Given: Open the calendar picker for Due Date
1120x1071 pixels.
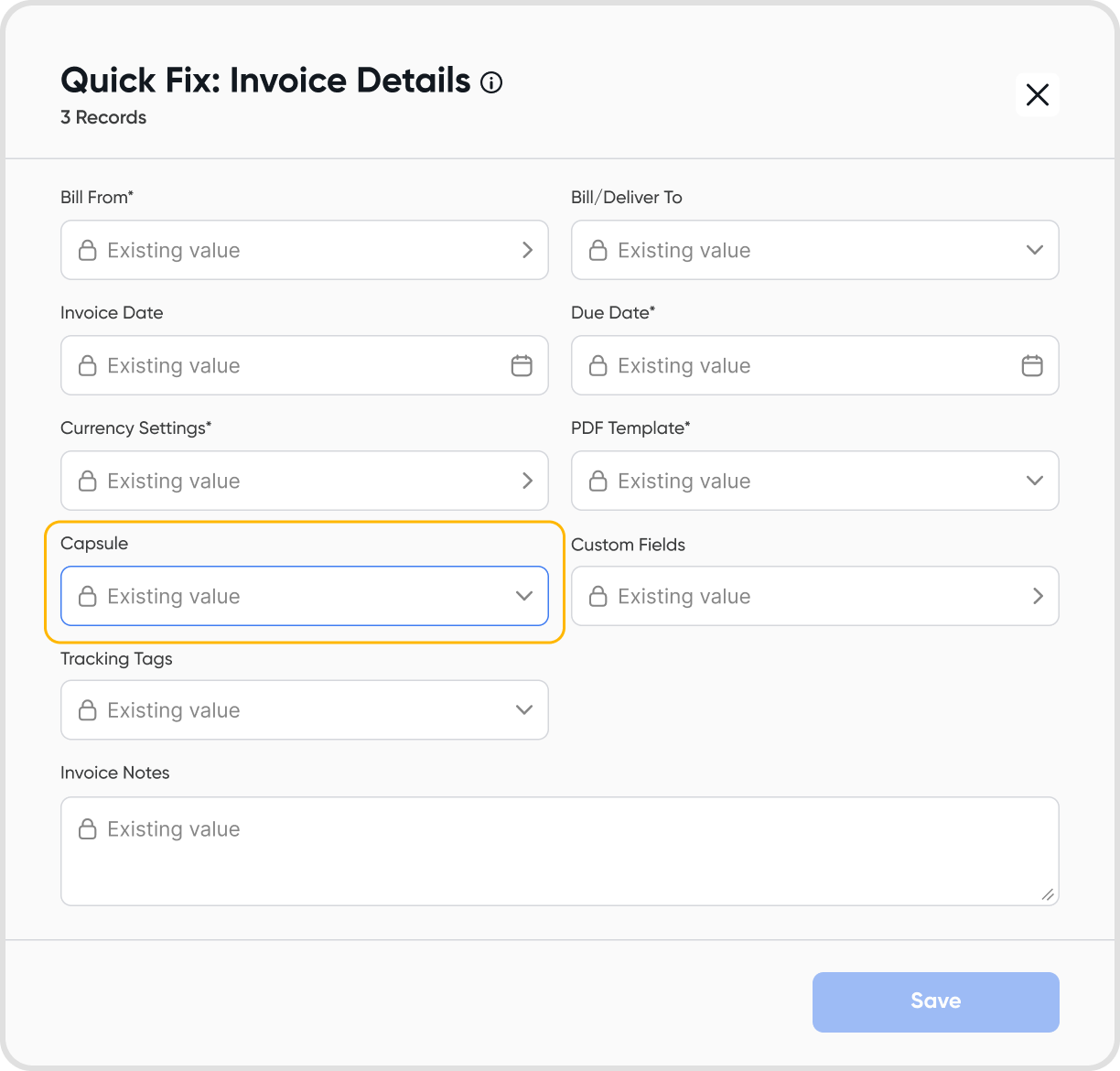Looking at the screenshot, I should click(x=1032, y=365).
